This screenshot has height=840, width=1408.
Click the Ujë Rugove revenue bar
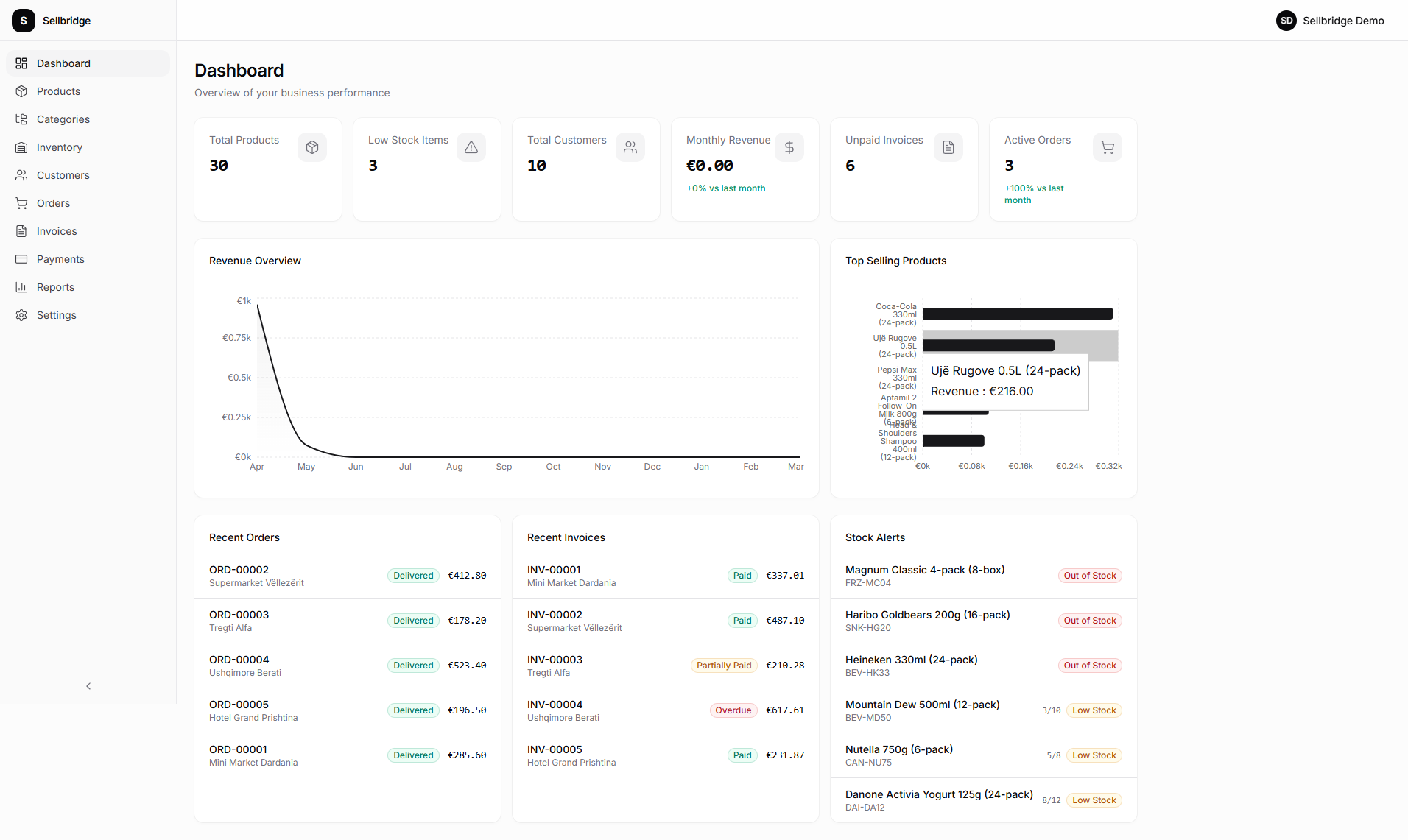[989, 345]
